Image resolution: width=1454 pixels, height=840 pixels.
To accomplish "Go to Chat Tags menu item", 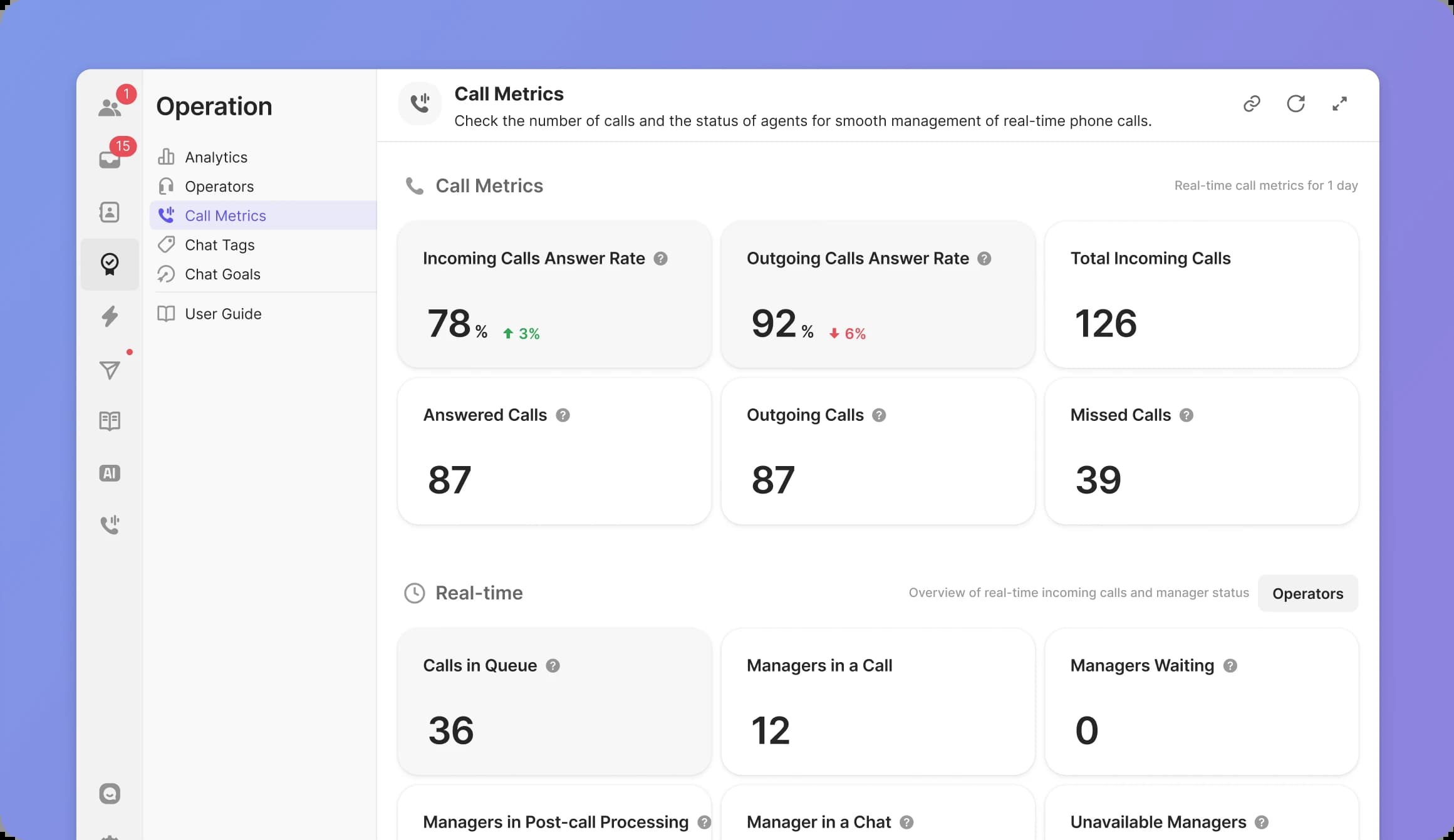I will [x=219, y=245].
